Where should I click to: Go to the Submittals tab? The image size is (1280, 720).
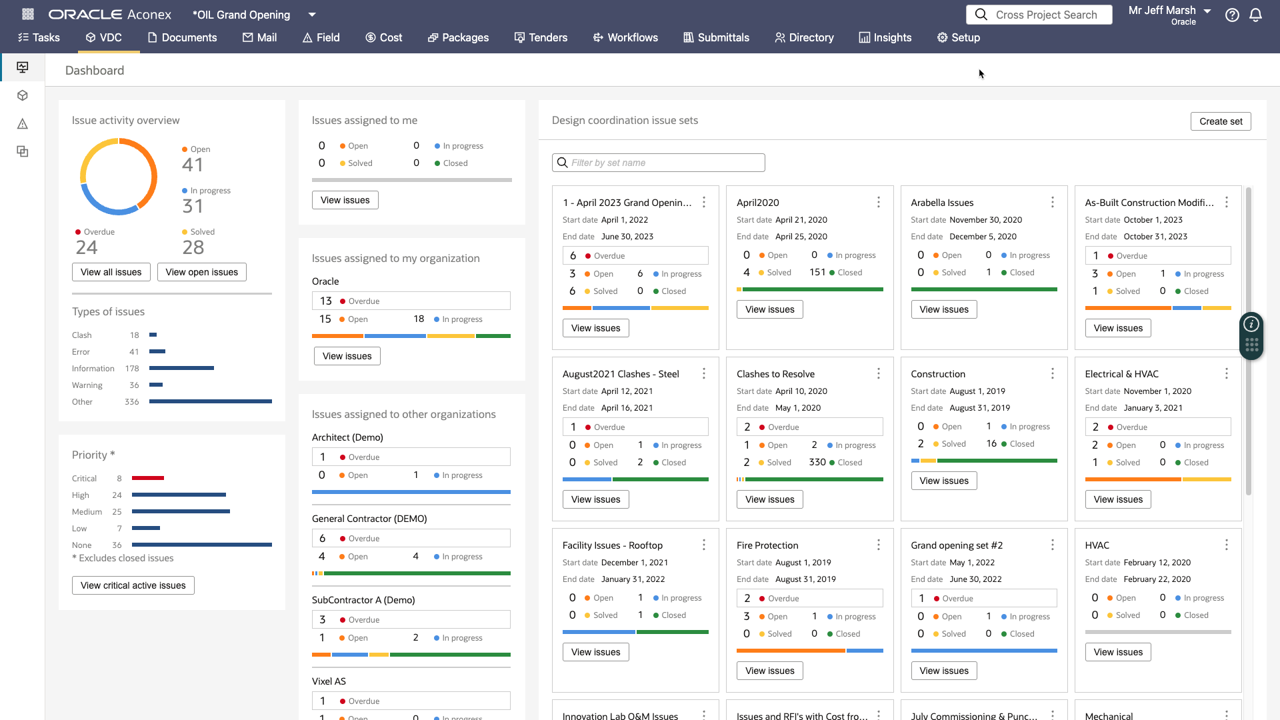point(716,37)
